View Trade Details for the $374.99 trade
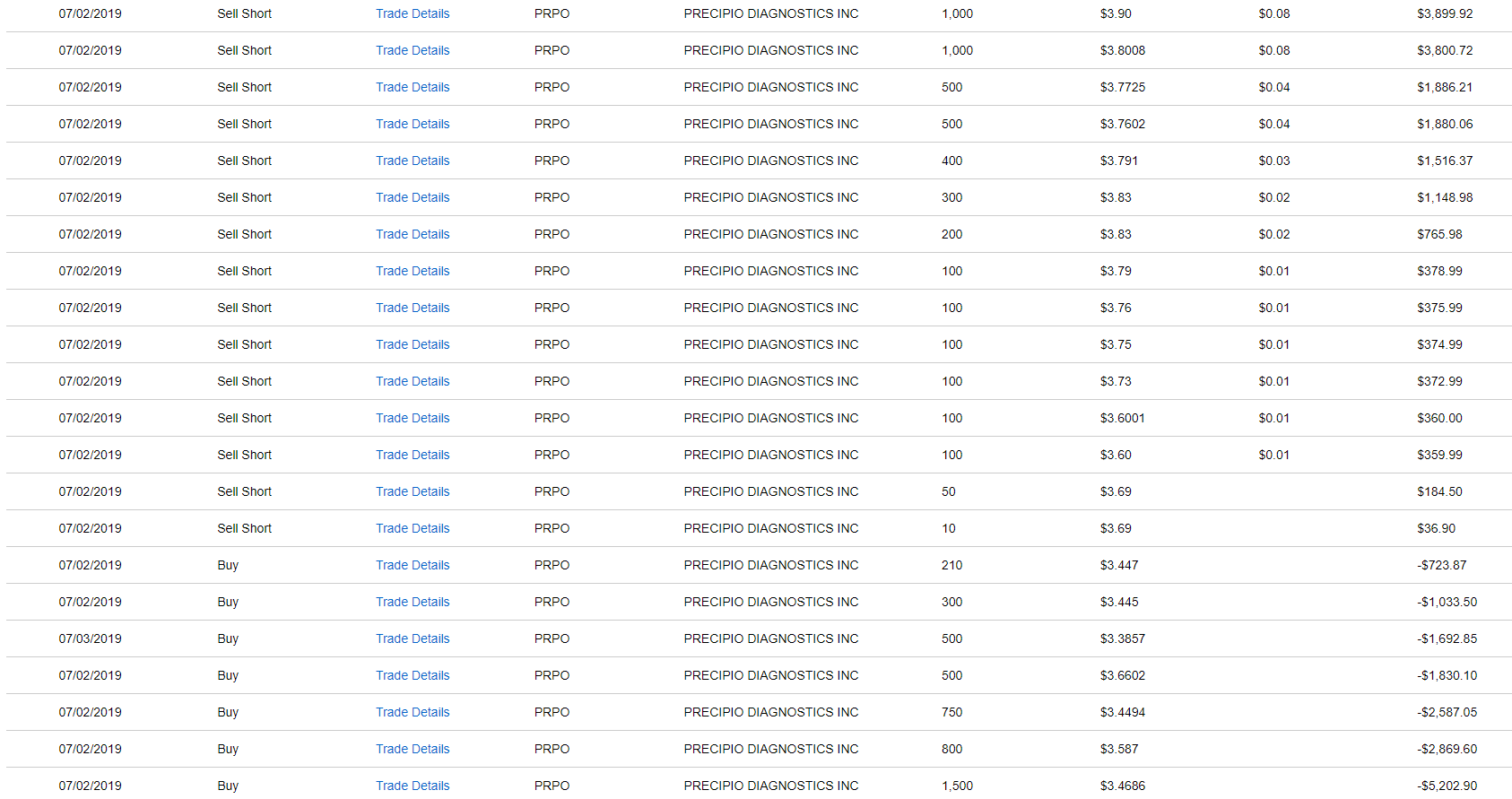1512x799 pixels. click(x=413, y=344)
